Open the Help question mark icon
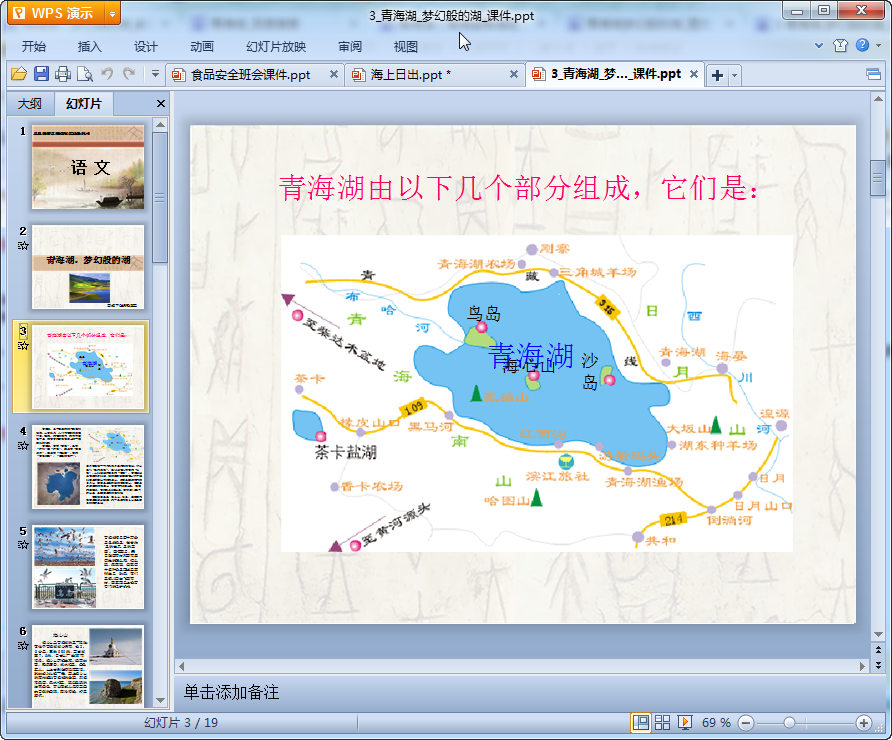 tap(862, 46)
